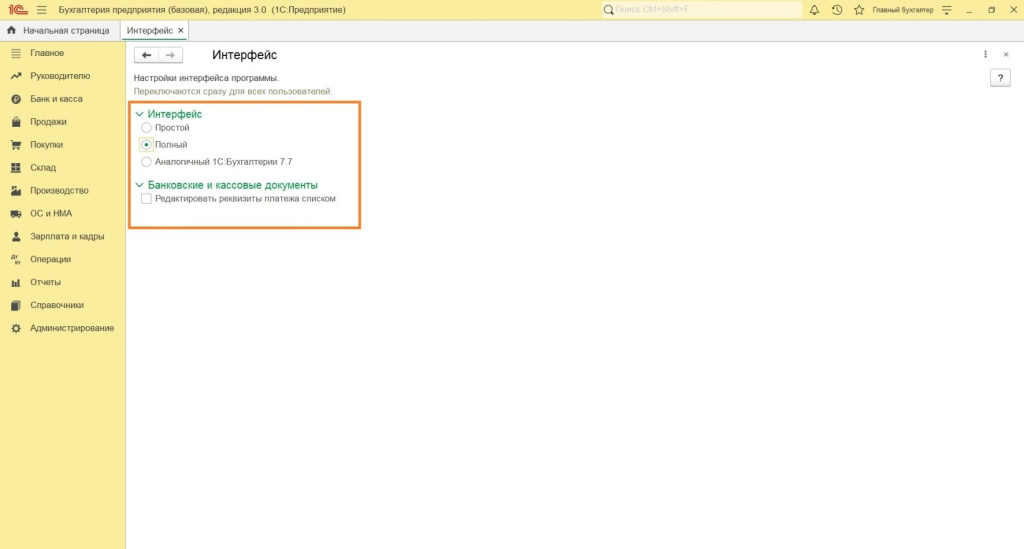Click the question mark help button

999,78
